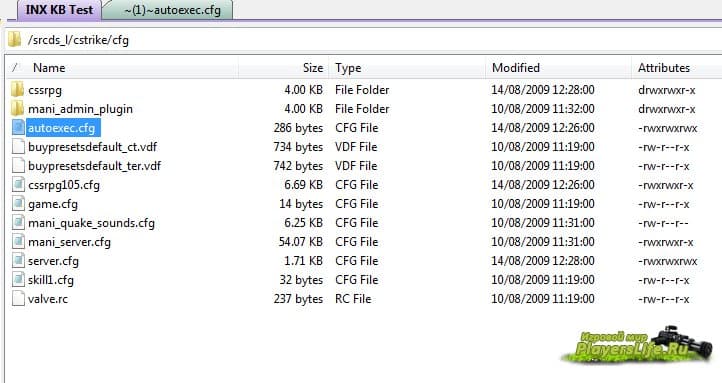Select the cssrpg folder name
This screenshot has height=383, width=722.
45,90
